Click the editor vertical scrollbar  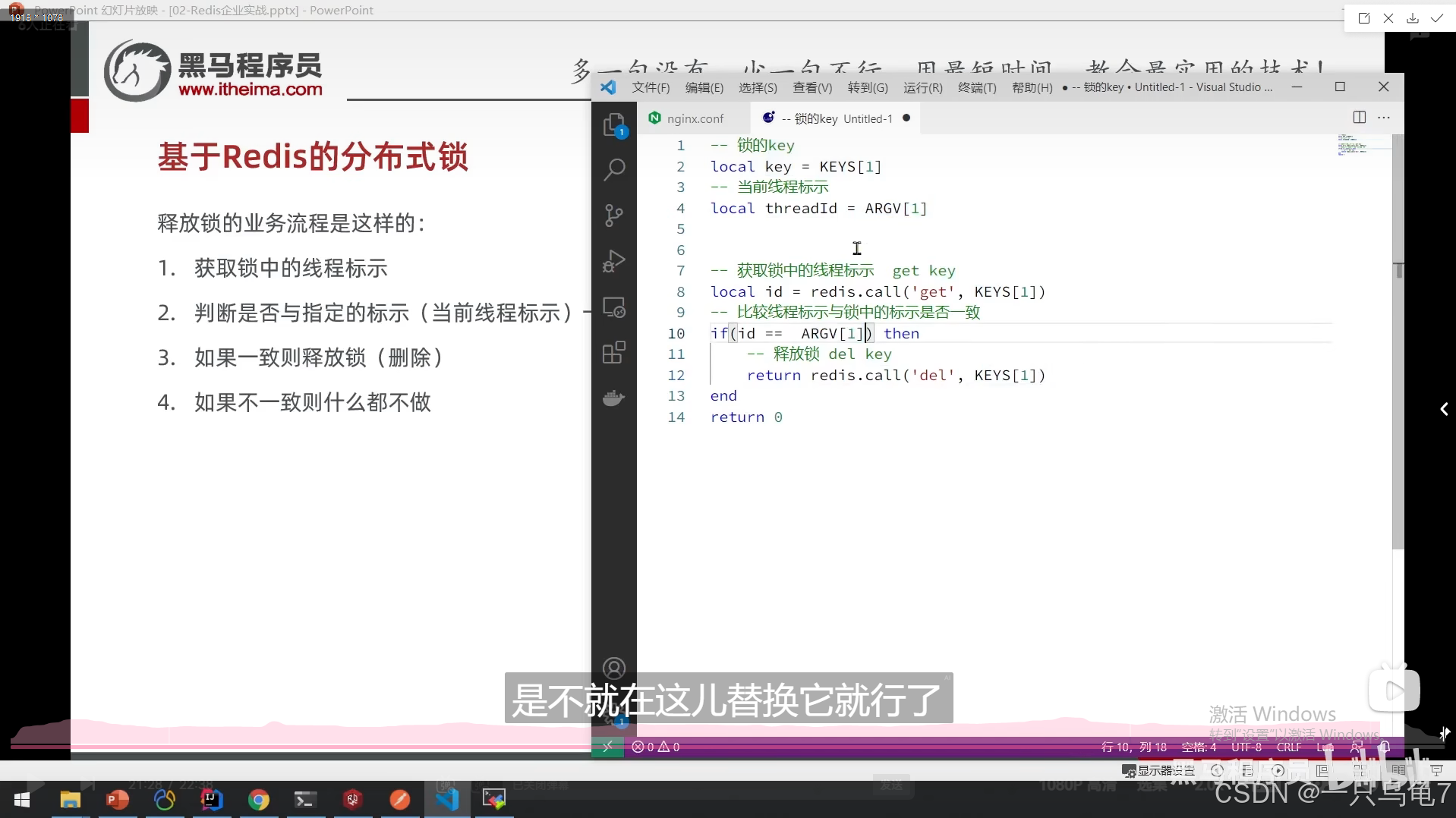1398,341
